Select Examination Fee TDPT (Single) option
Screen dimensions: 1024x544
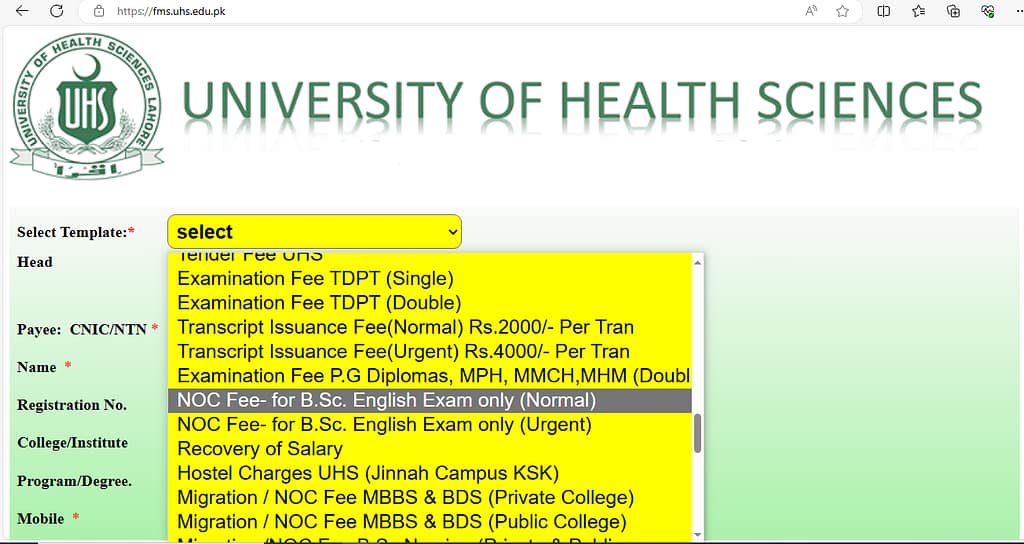(x=315, y=279)
